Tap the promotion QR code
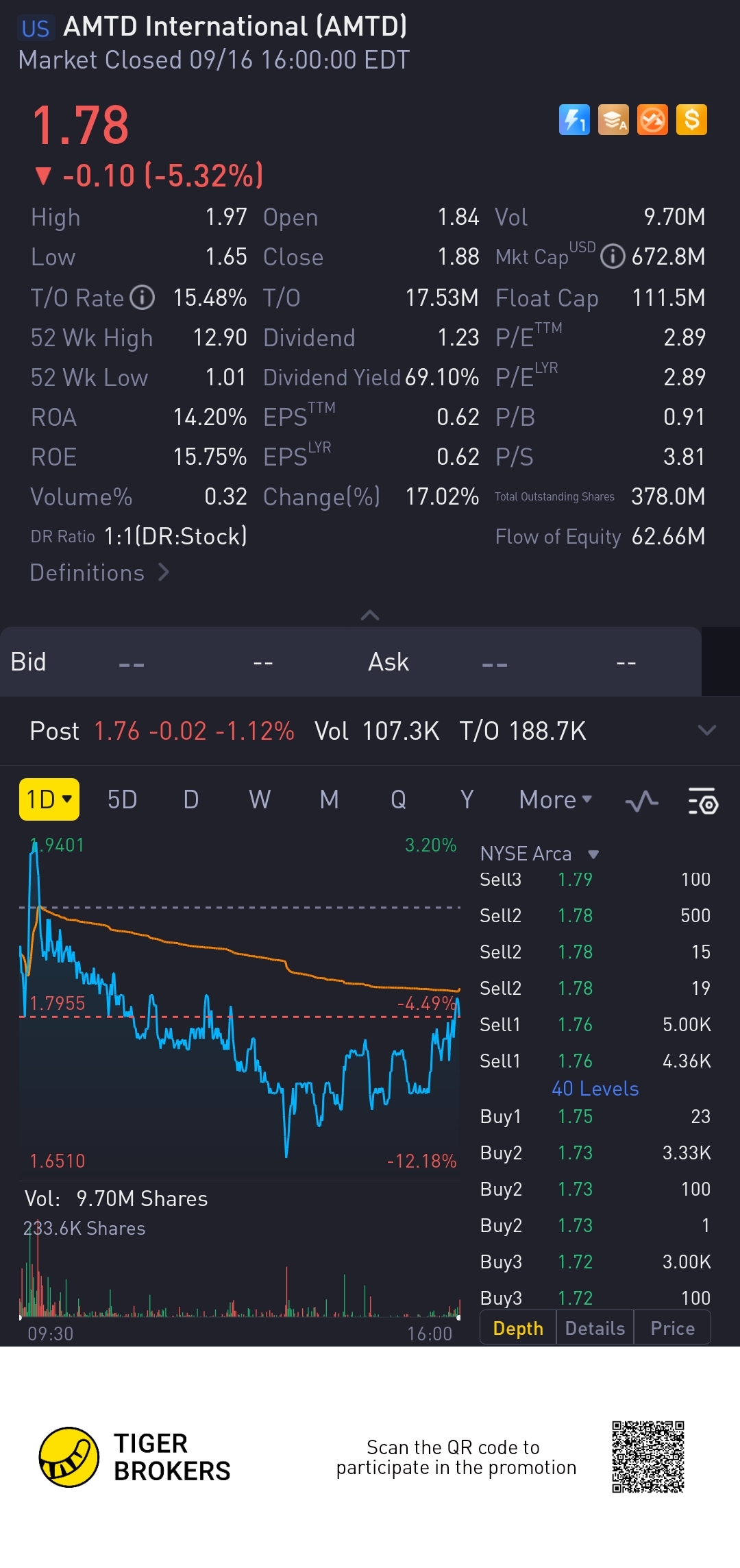The image size is (740, 1568). coord(647,1456)
